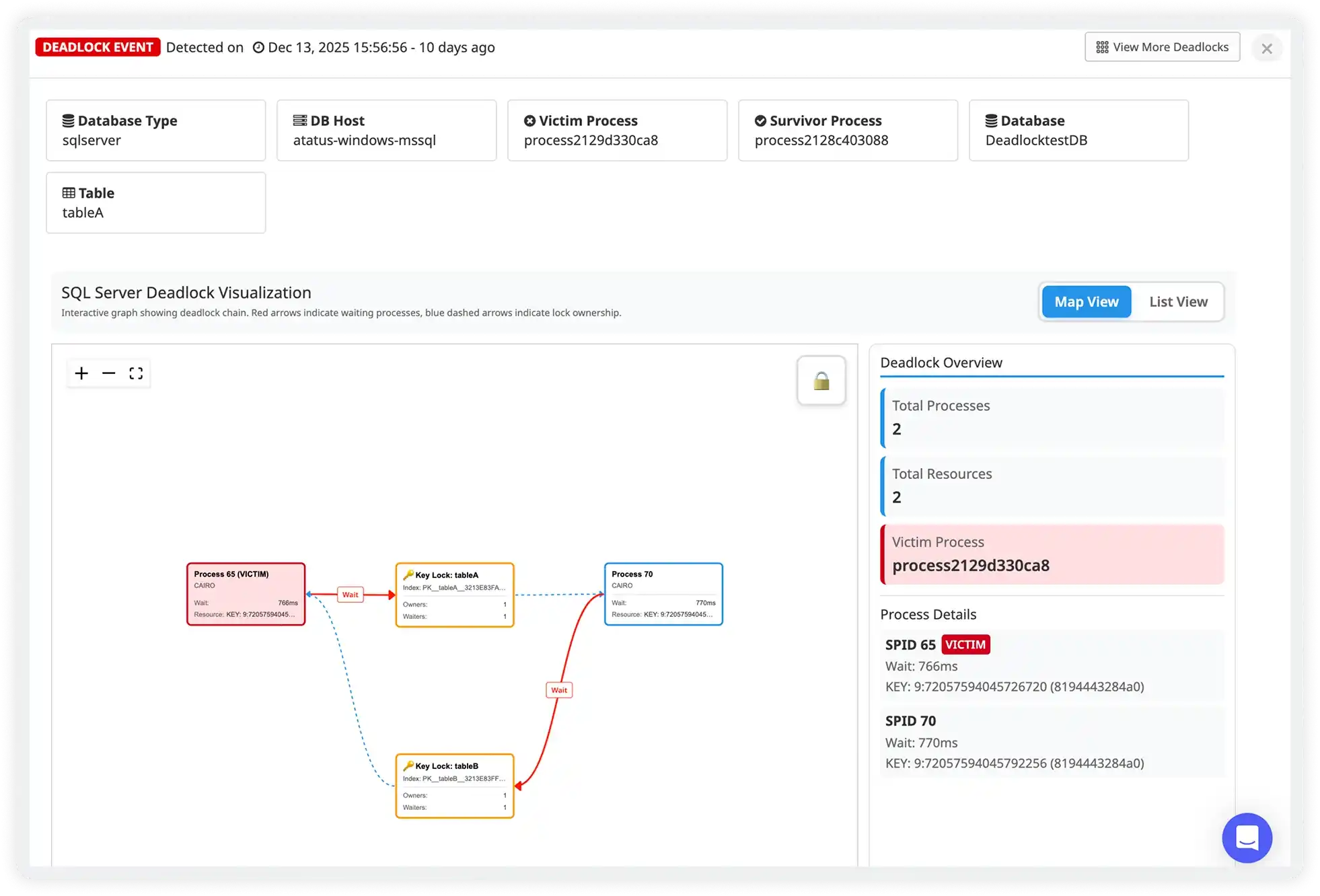Click View More Deadlocks button
1320x896 pixels.
click(1162, 47)
